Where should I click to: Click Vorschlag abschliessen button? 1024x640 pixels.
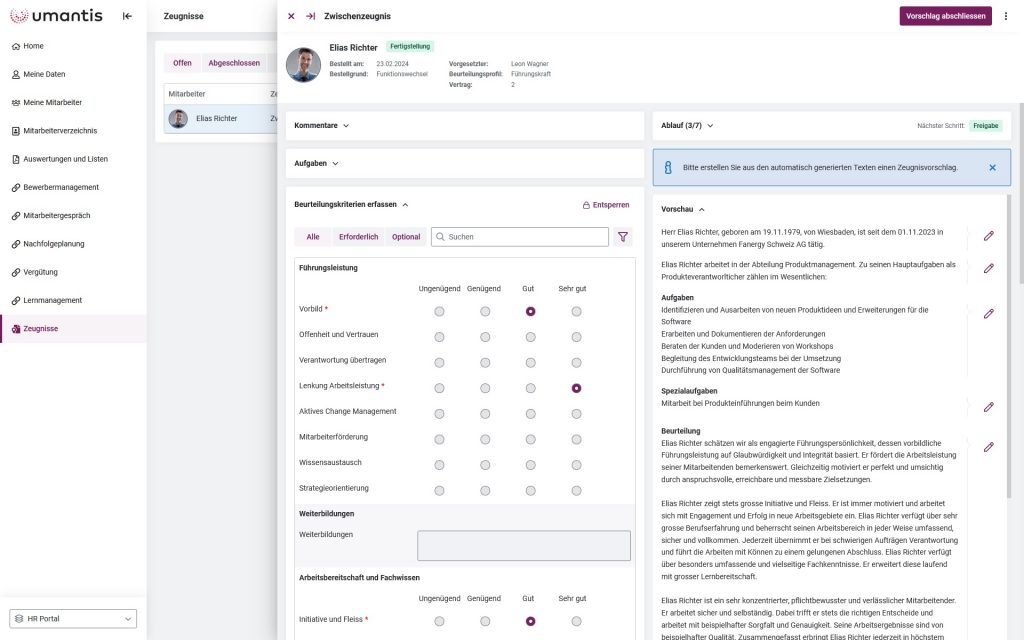pyautogui.click(x=945, y=16)
